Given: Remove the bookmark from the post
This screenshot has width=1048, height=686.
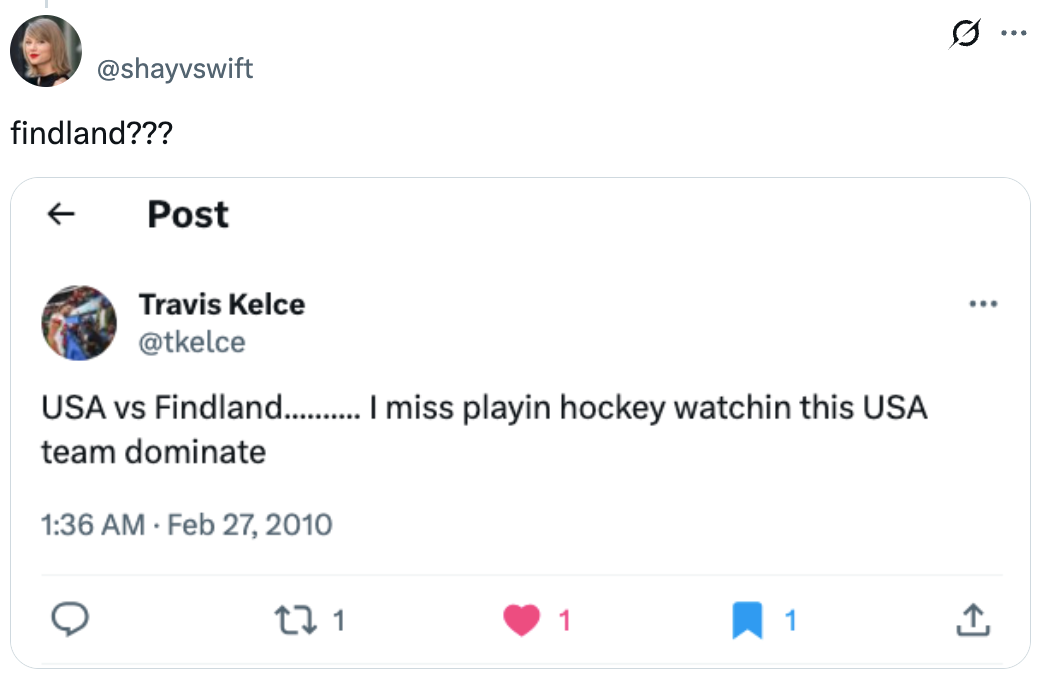Looking at the screenshot, I should point(744,620).
